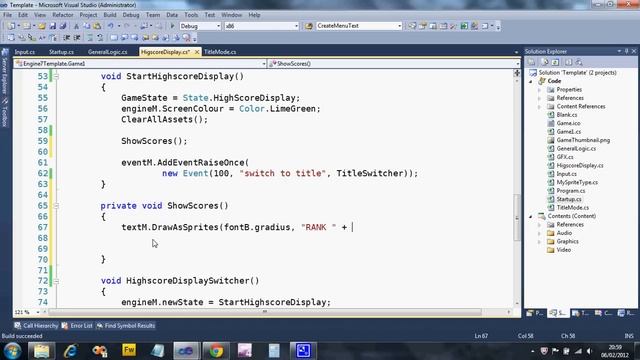Open Windows Explorer folder taskbar icon

41,350
